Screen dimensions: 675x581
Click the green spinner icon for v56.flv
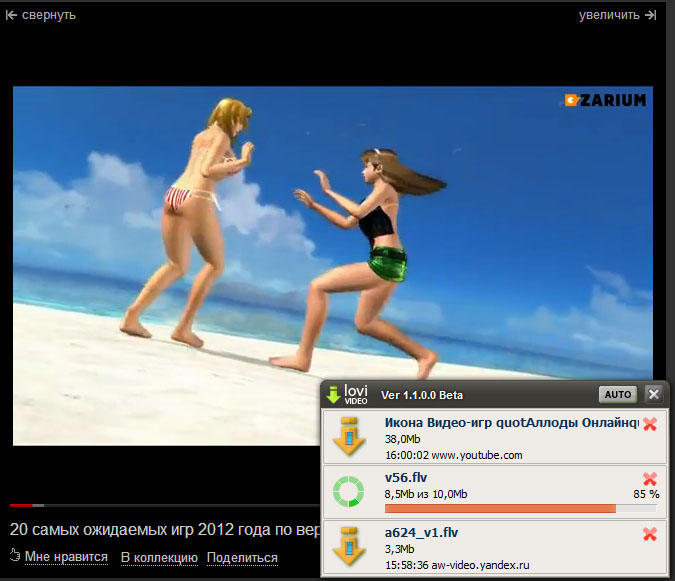click(x=349, y=491)
